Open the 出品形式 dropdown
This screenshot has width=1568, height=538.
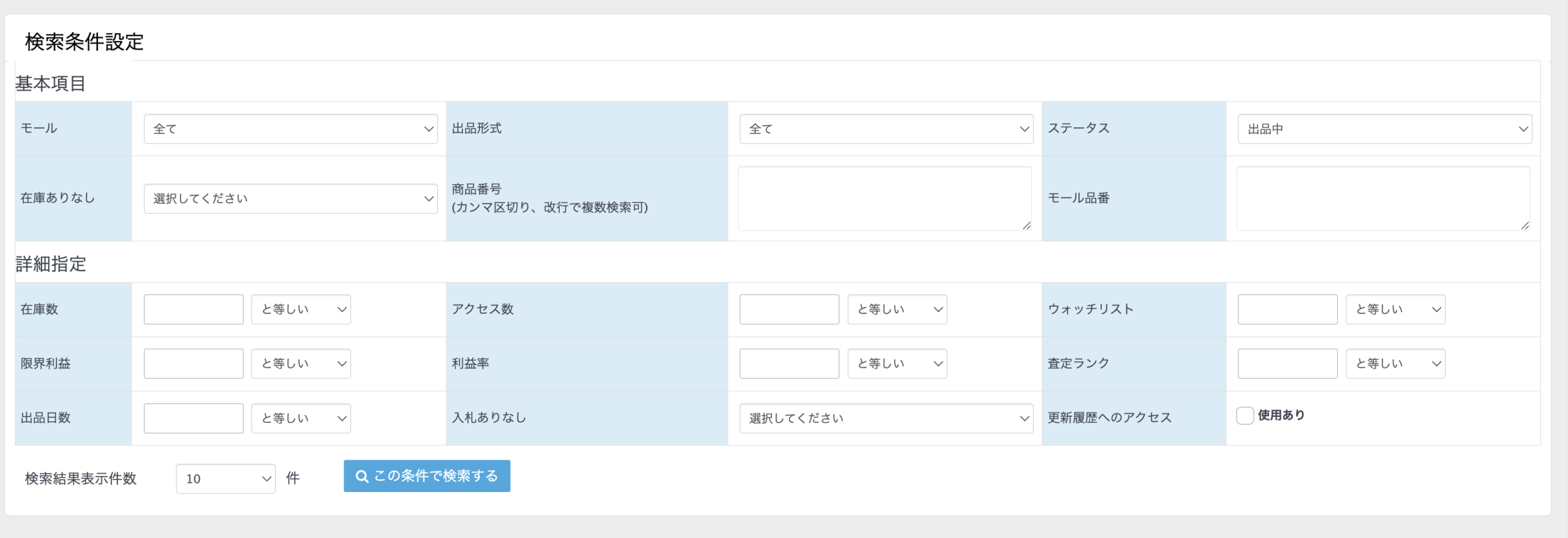(x=886, y=129)
